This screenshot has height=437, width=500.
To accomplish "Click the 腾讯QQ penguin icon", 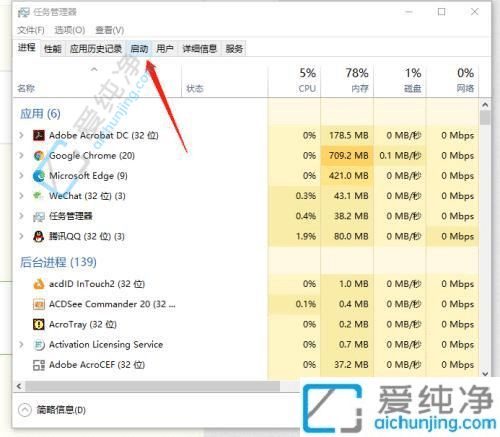I will click(39, 236).
